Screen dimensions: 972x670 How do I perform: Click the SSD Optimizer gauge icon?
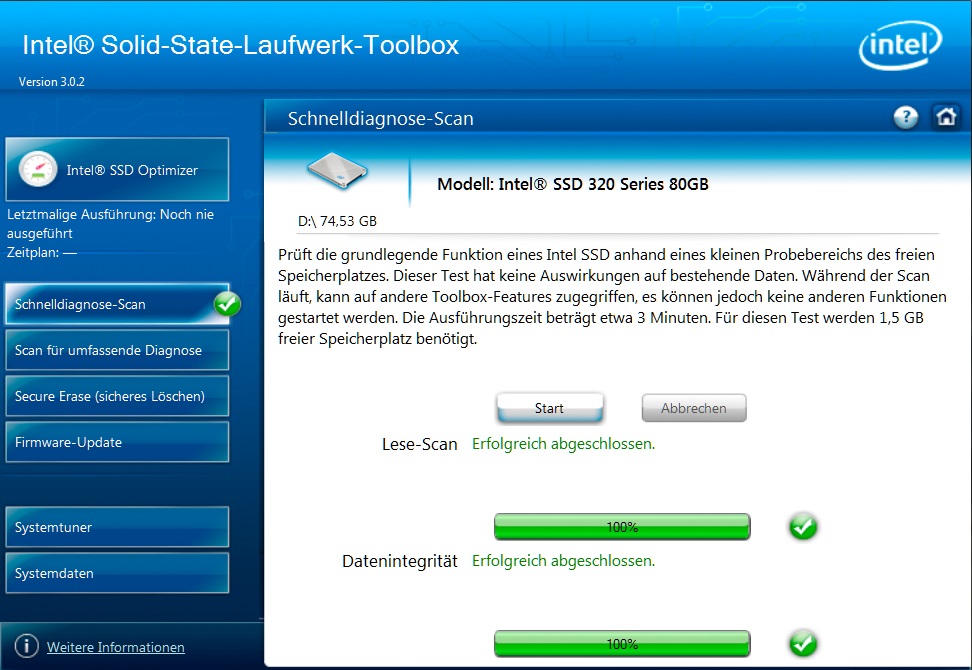[38, 169]
